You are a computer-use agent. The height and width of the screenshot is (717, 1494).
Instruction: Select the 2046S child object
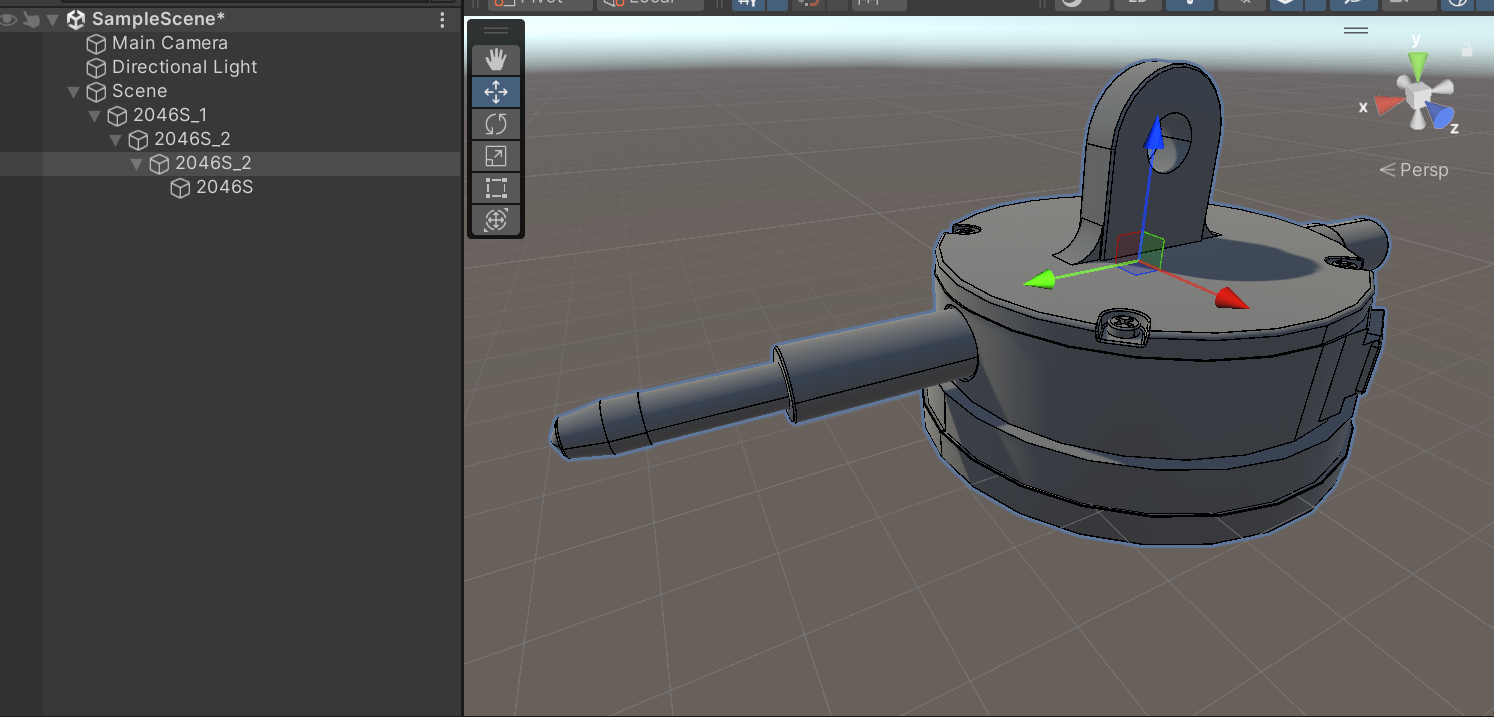[224, 187]
